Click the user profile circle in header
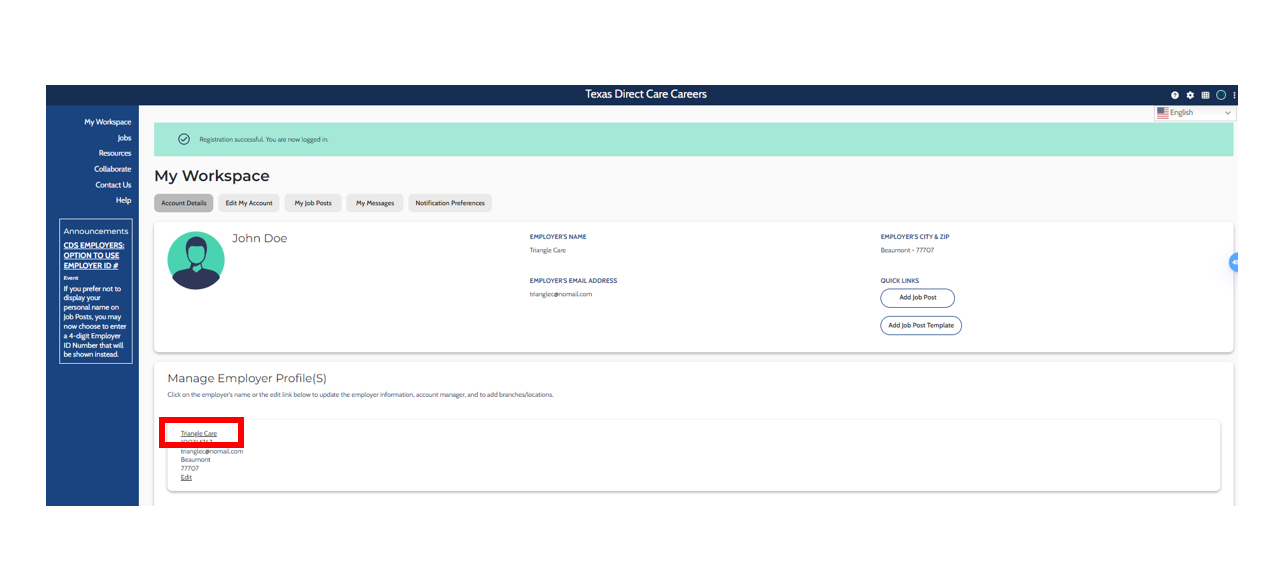 click(1221, 95)
